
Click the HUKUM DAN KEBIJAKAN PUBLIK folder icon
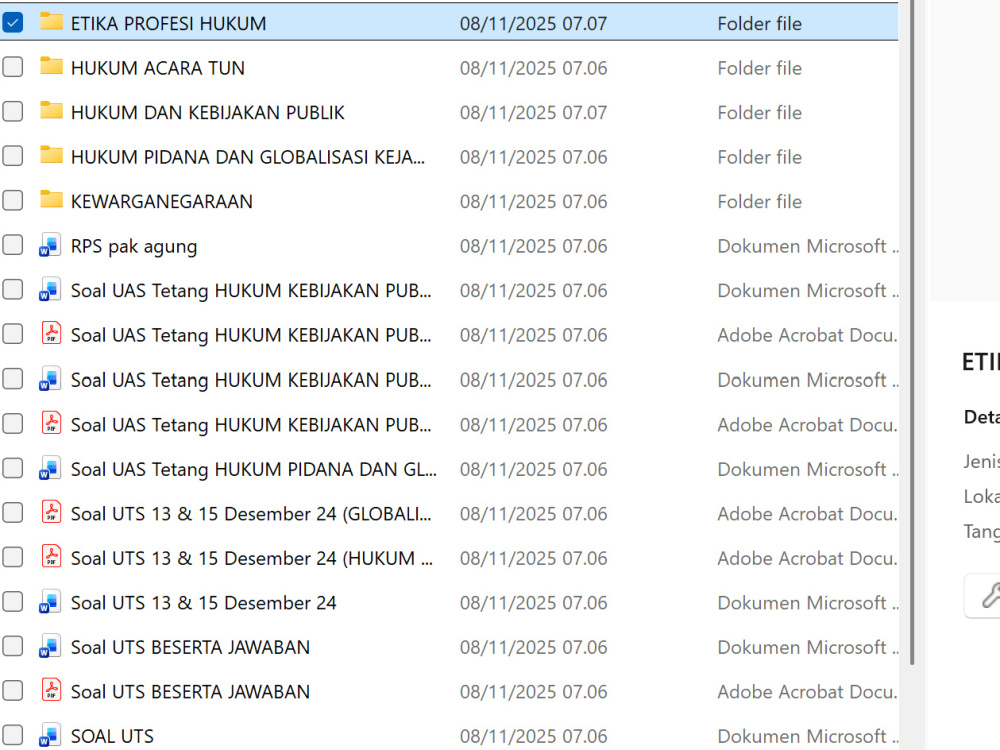(51, 111)
